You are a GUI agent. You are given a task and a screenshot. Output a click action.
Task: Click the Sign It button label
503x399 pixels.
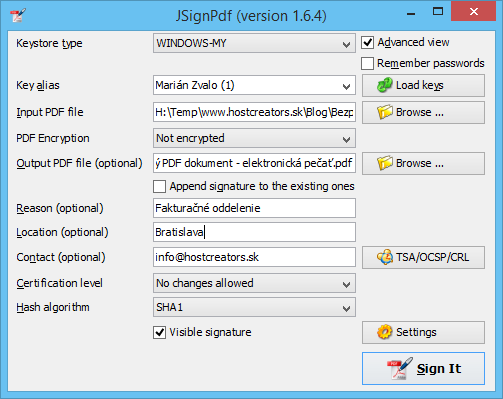click(x=439, y=369)
